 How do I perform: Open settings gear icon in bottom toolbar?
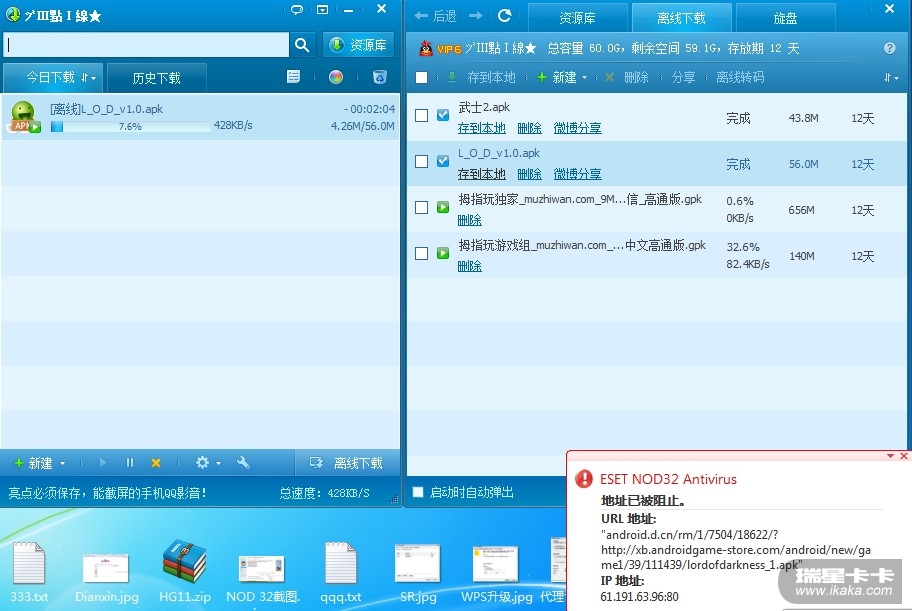[202, 463]
